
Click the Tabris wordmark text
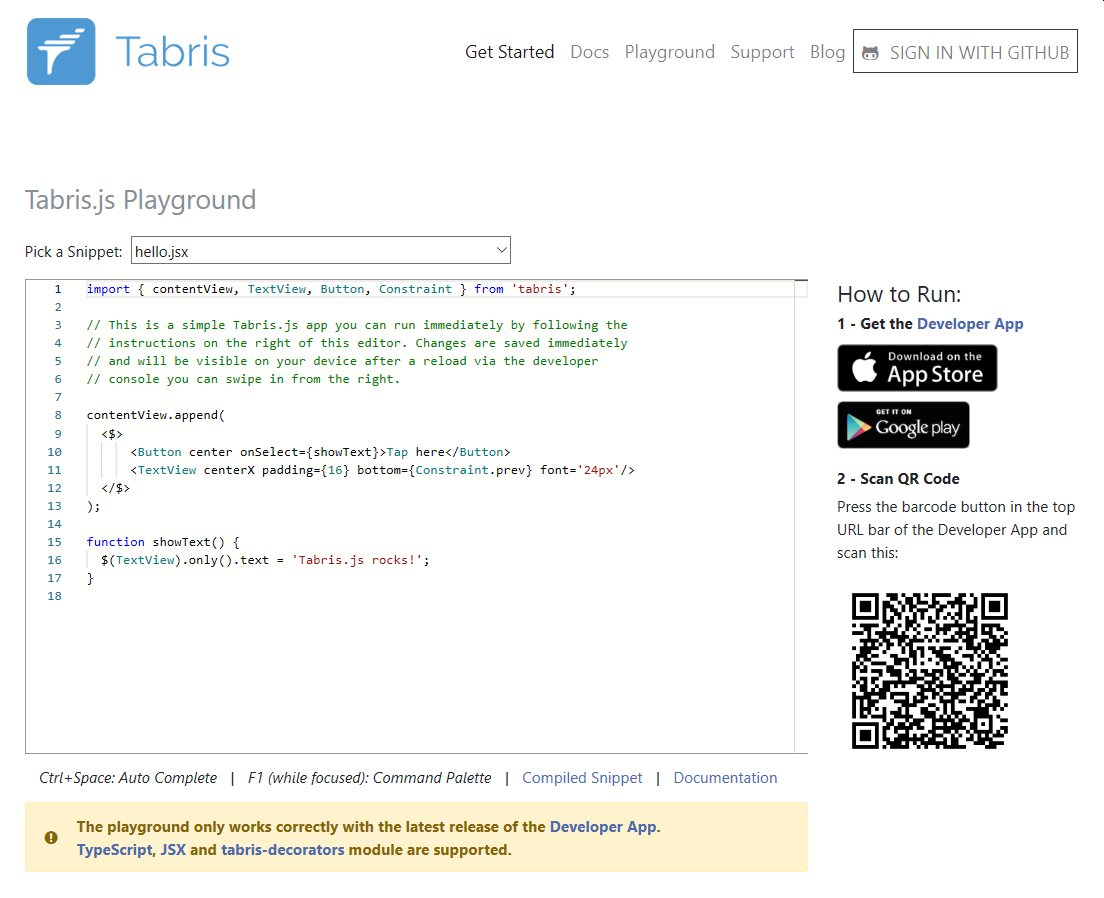pos(173,52)
